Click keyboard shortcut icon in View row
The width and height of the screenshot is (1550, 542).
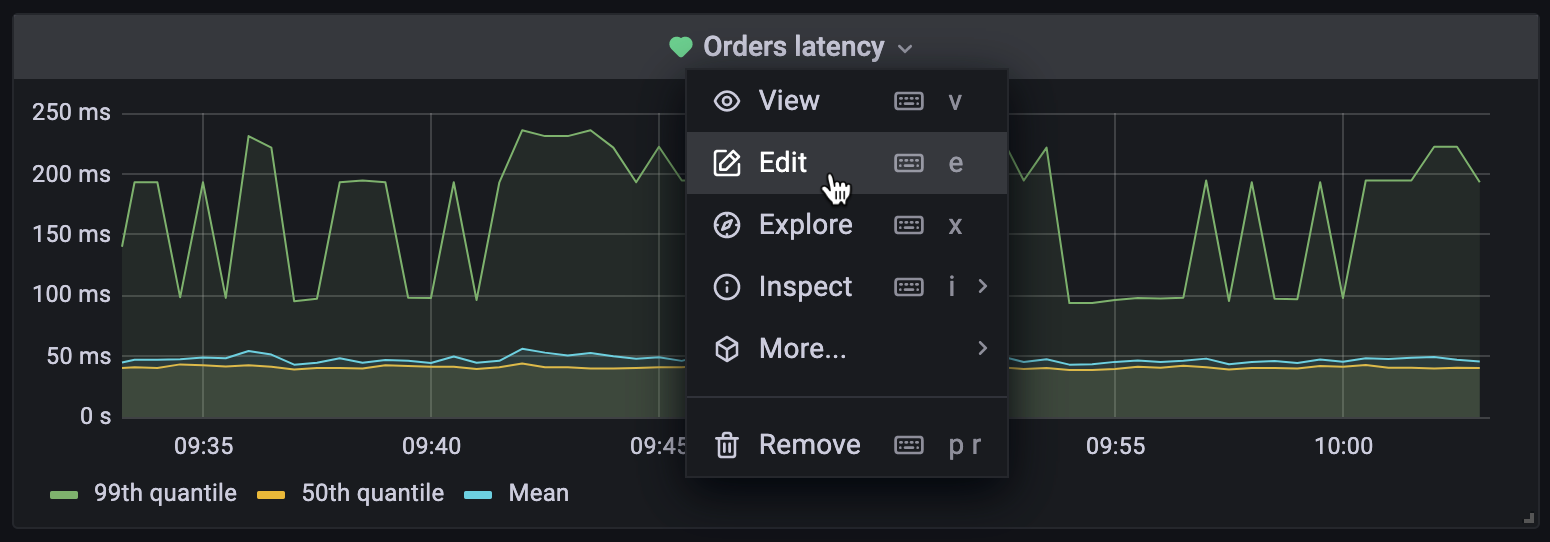[x=908, y=101]
